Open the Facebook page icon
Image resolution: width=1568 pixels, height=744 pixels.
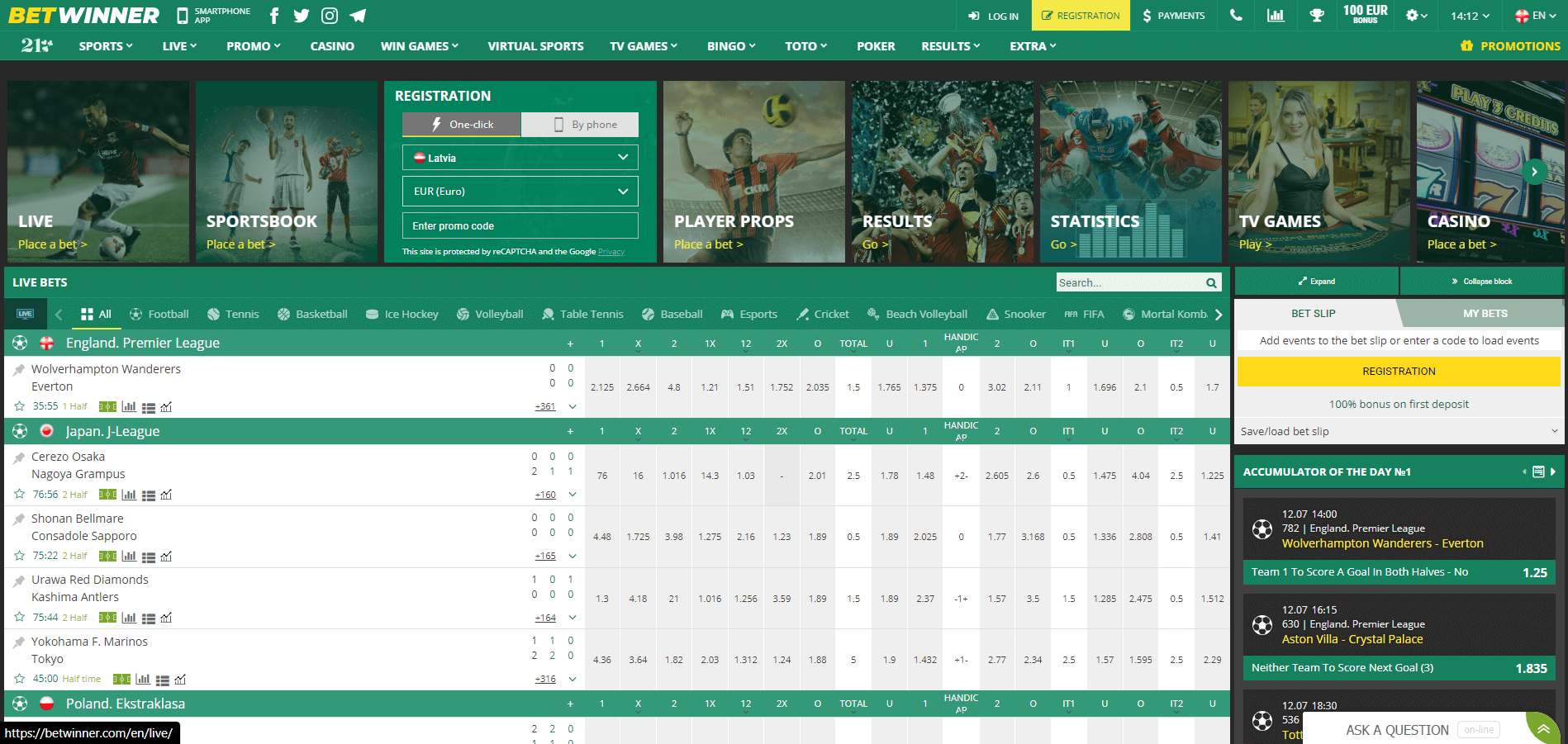click(274, 16)
